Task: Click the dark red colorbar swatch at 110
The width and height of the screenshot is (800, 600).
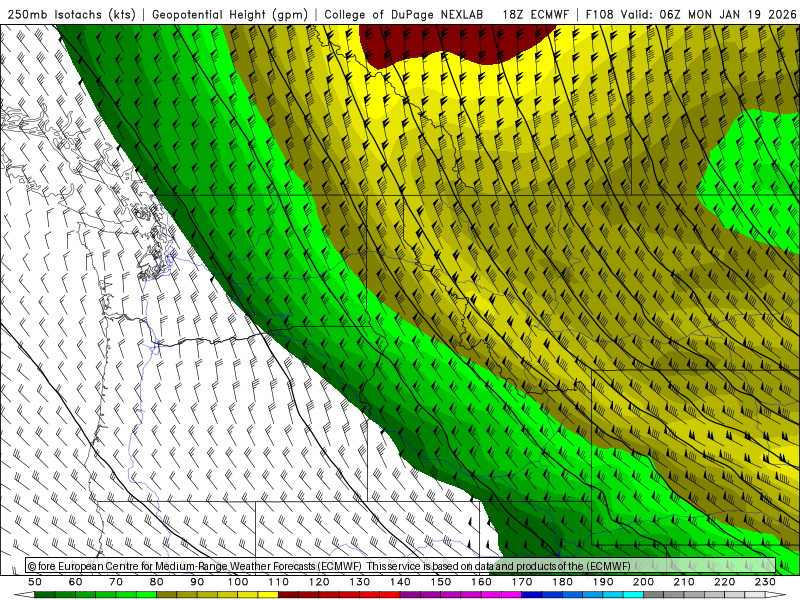Action: 289,595
